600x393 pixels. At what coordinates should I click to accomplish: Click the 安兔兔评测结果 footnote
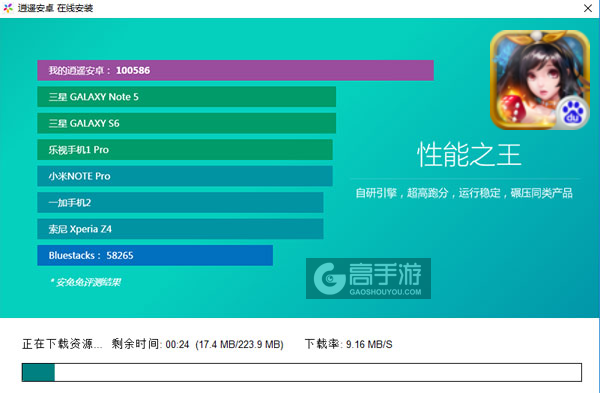coord(85,282)
